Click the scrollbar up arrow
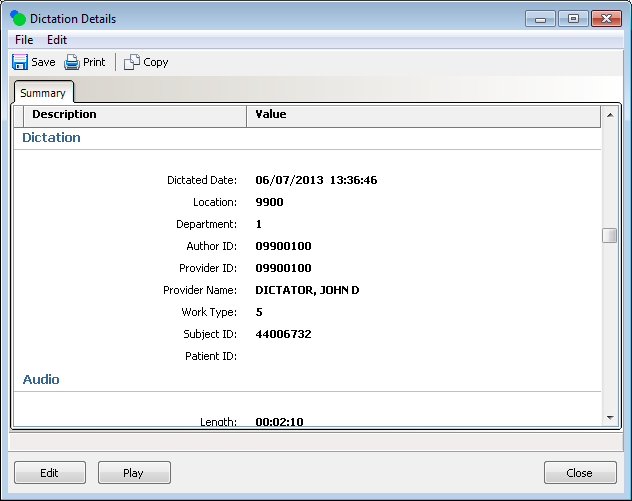The height and width of the screenshot is (501, 632). [x=609, y=116]
